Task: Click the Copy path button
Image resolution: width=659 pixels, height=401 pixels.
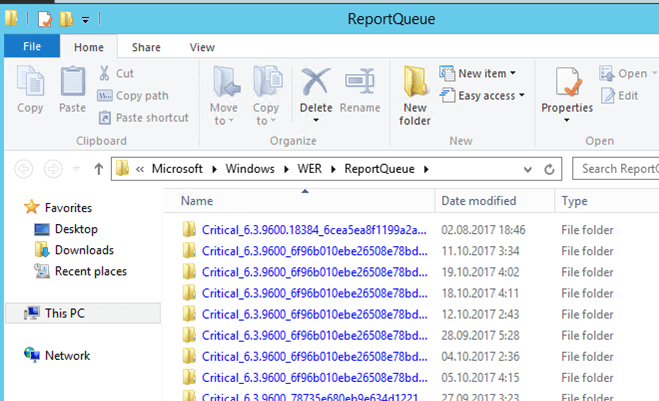Action: pyautogui.click(x=133, y=95)
